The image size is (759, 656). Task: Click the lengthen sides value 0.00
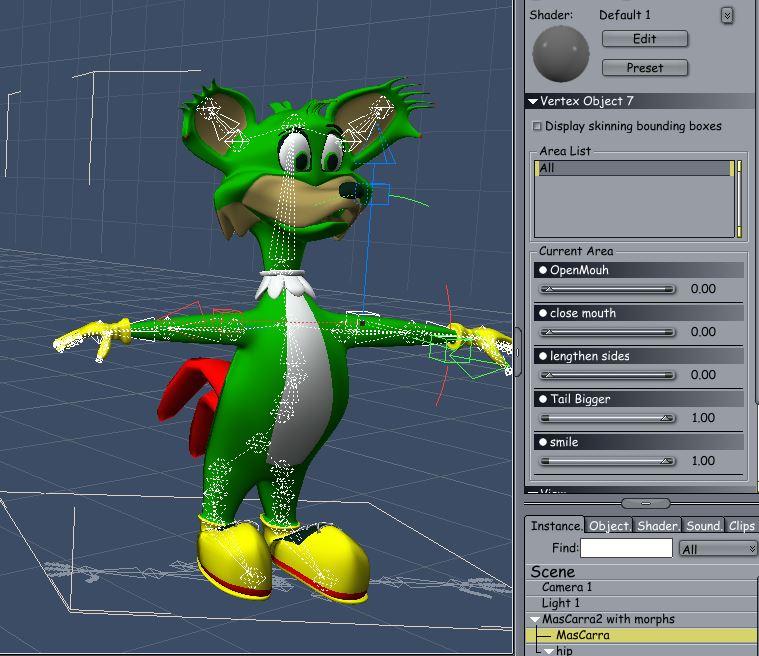pos(703,375)
